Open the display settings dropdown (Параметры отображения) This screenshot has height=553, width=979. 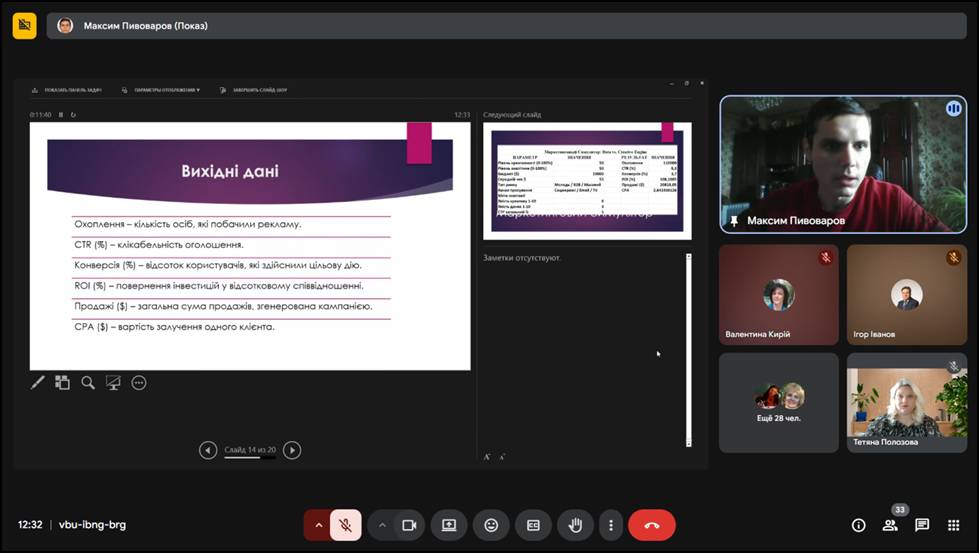pyautogui.click(x=161, y=90)
